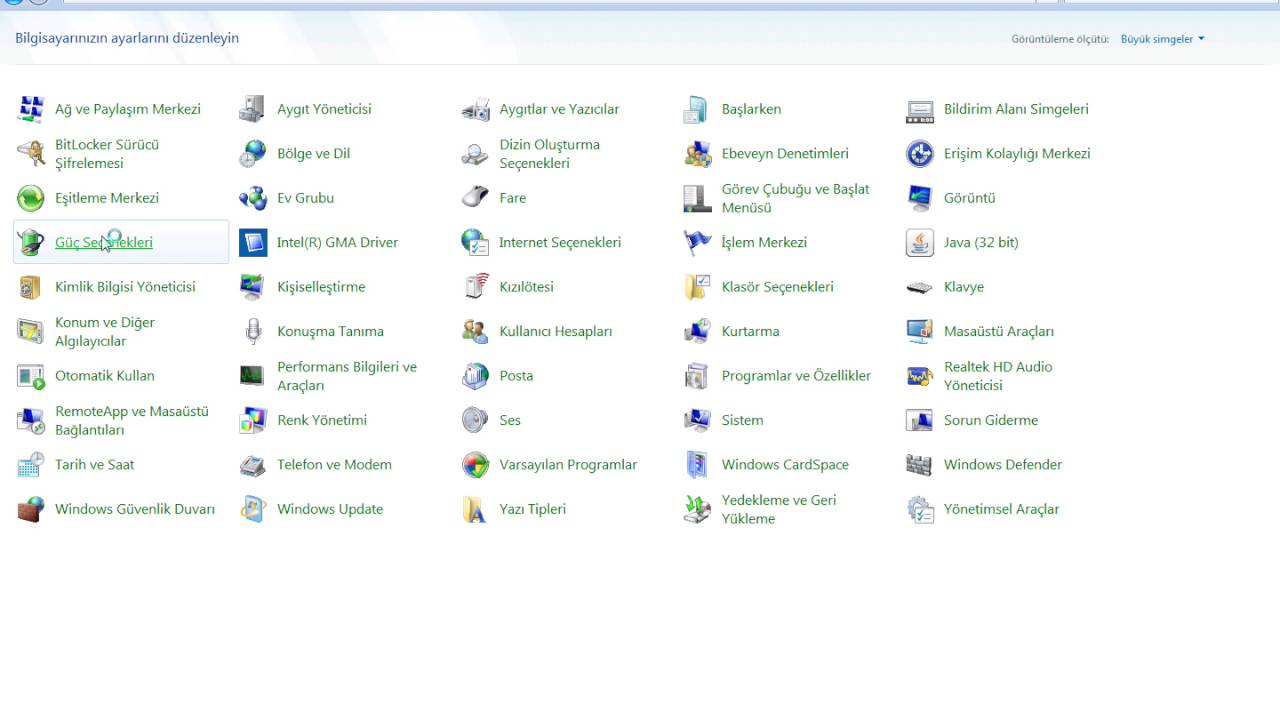Viewport: 1280px width, 720px height.
Task: Click the İşlem Merkezi flag icon
Action: point(697,243)
